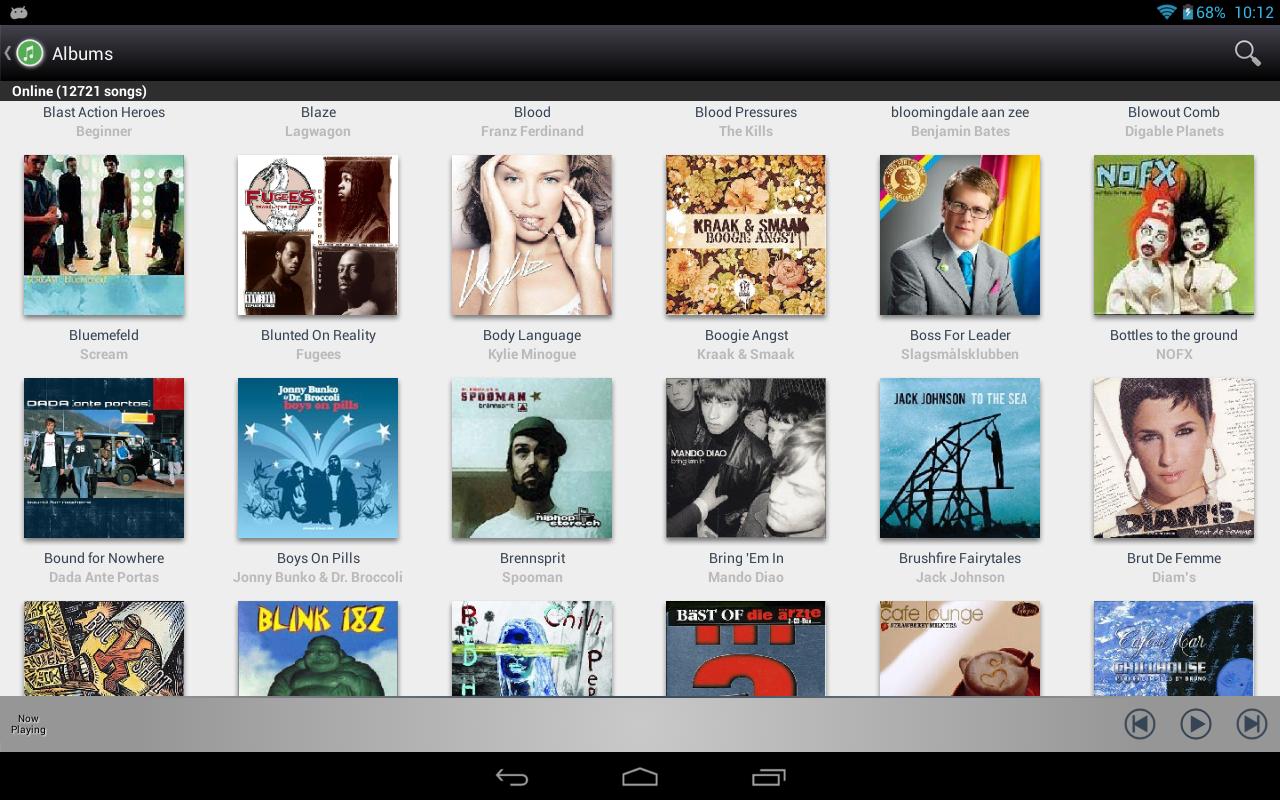
Task: Select the Lagwagon artist label
Action: [318, 131]
